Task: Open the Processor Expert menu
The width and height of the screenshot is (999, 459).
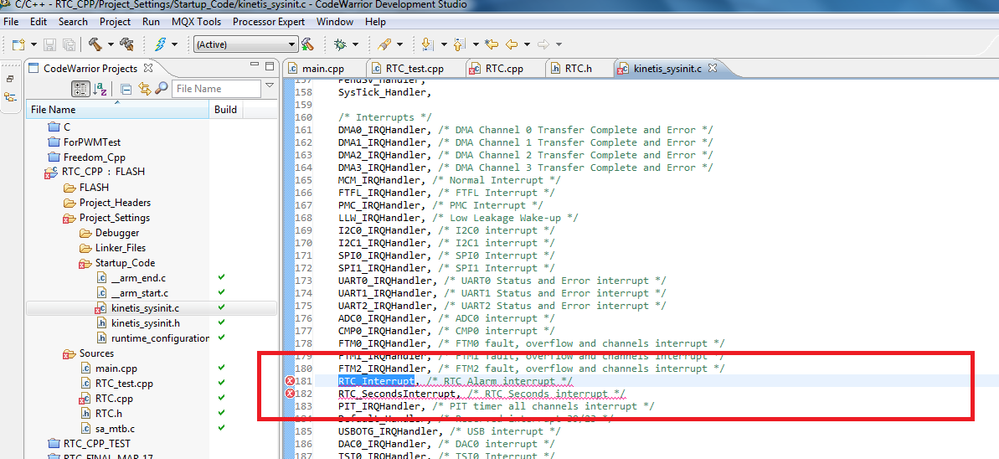Action: click(268, 22)
